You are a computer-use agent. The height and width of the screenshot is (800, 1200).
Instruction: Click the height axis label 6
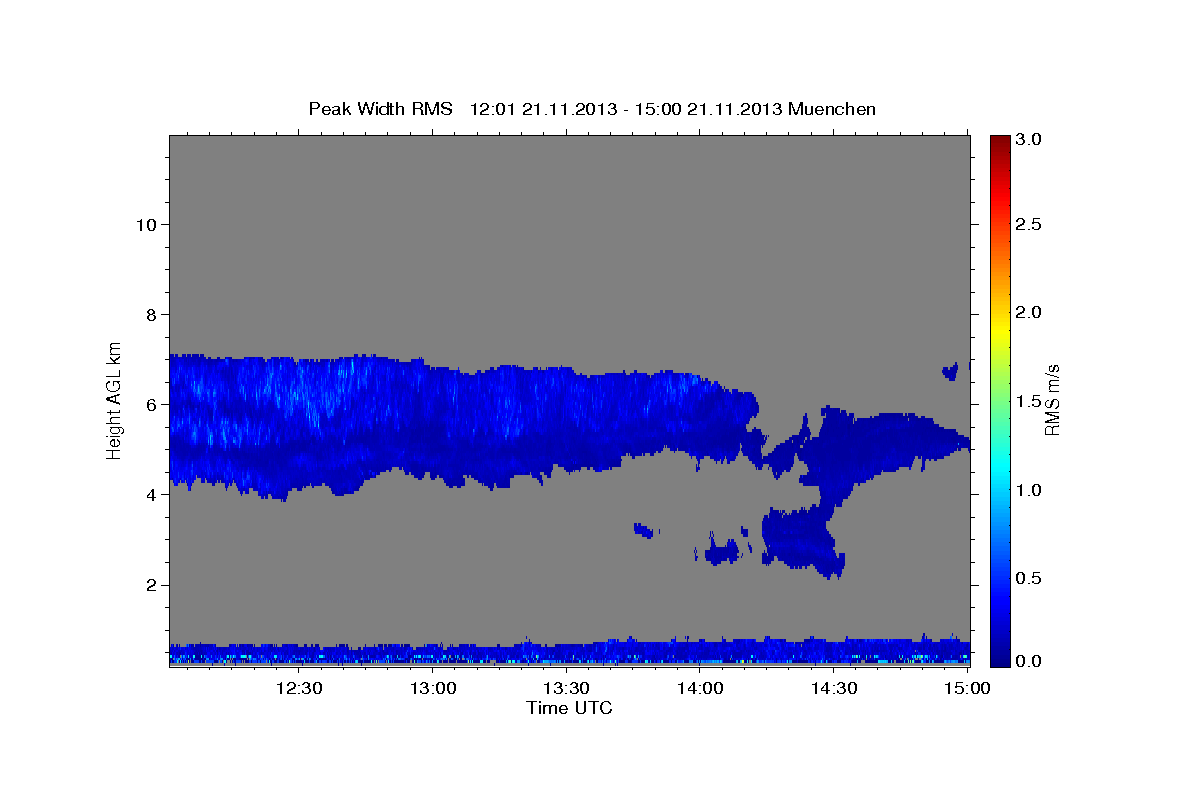(150, 404)
